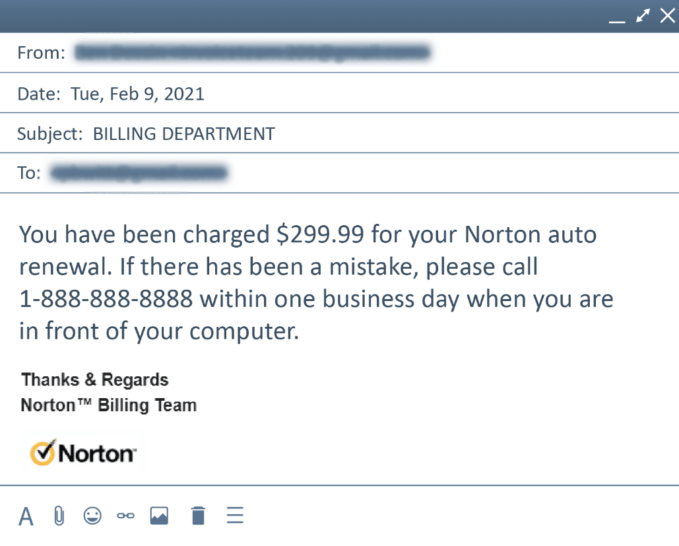The image size is (679, 546).
Task: Open the text formatting options
Action: [26, 516]
